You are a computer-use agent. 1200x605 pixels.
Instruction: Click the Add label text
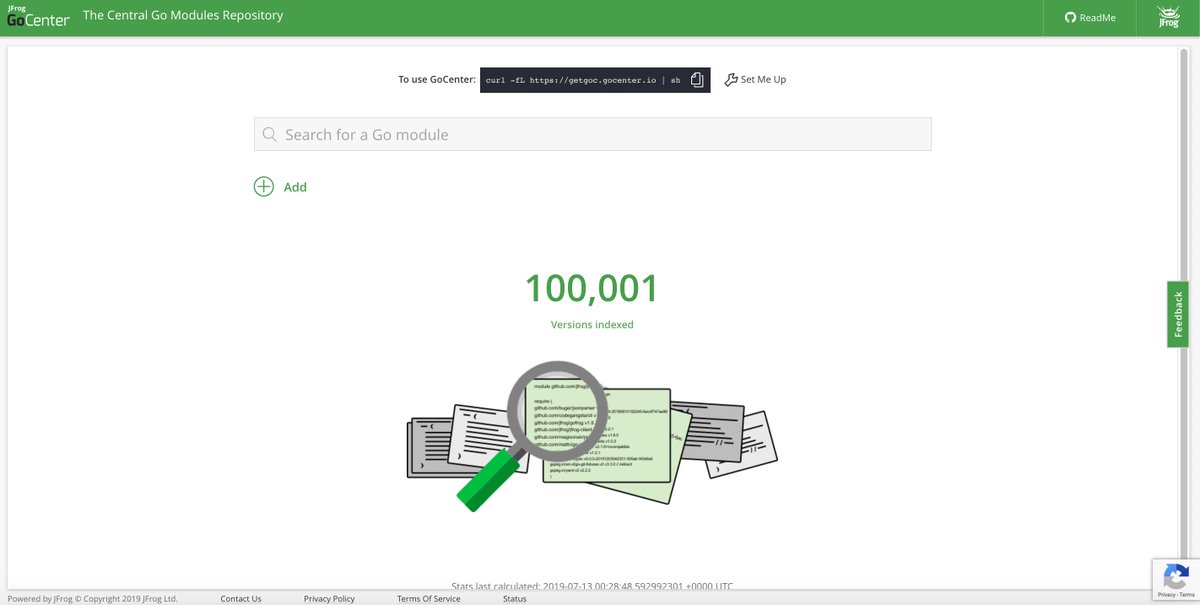click(x=295, y=187)
